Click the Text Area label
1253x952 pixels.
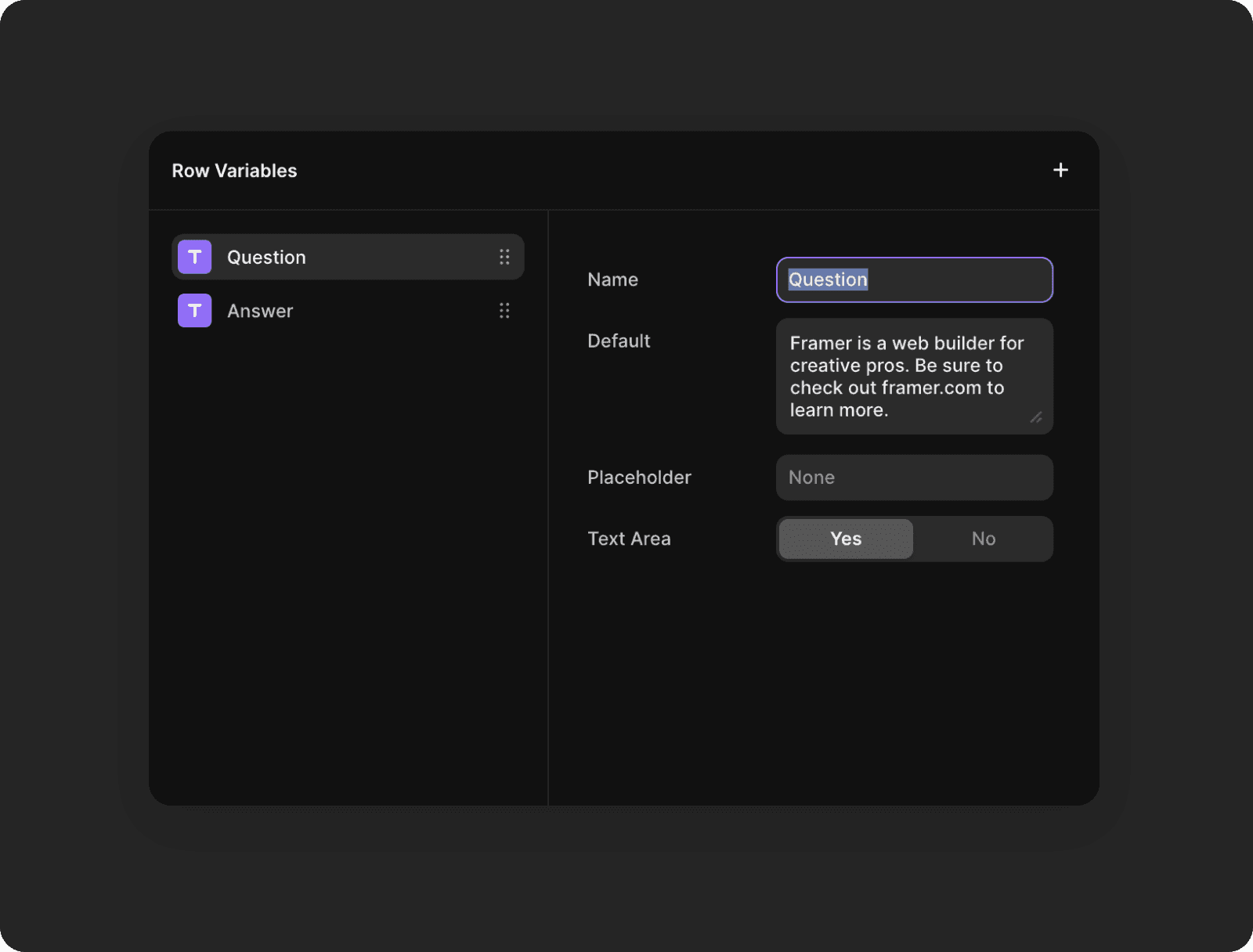tap(629, 539)
